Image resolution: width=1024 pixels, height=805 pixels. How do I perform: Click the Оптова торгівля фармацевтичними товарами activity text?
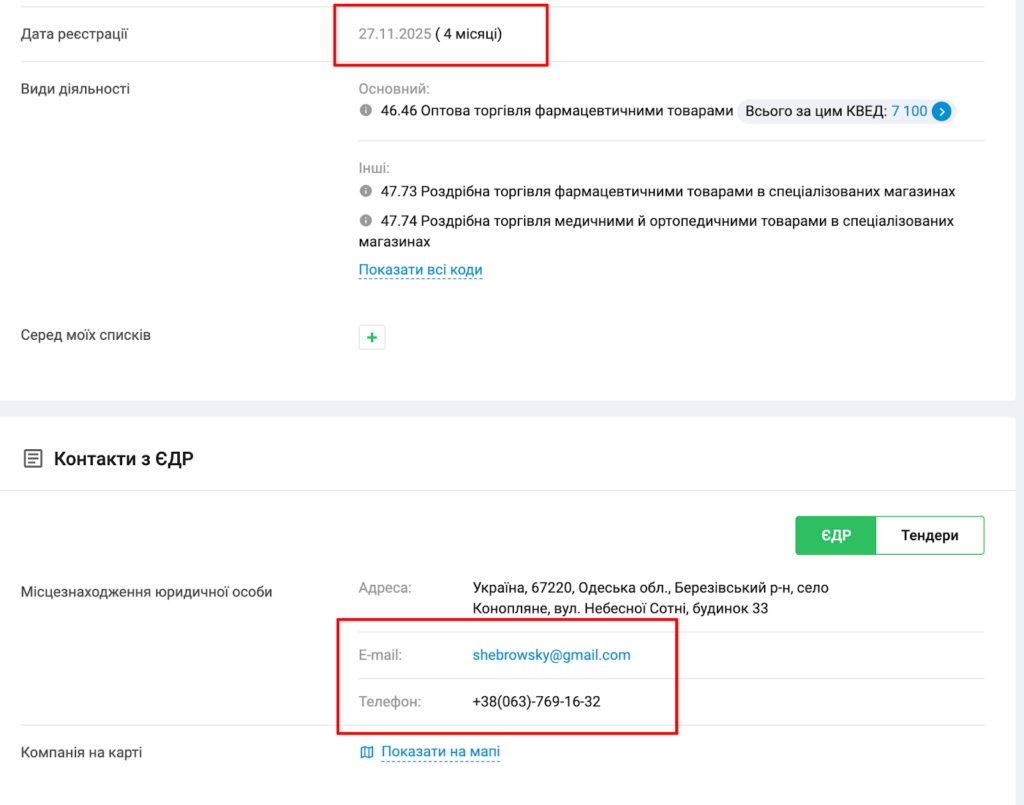[x=557, y=111]
